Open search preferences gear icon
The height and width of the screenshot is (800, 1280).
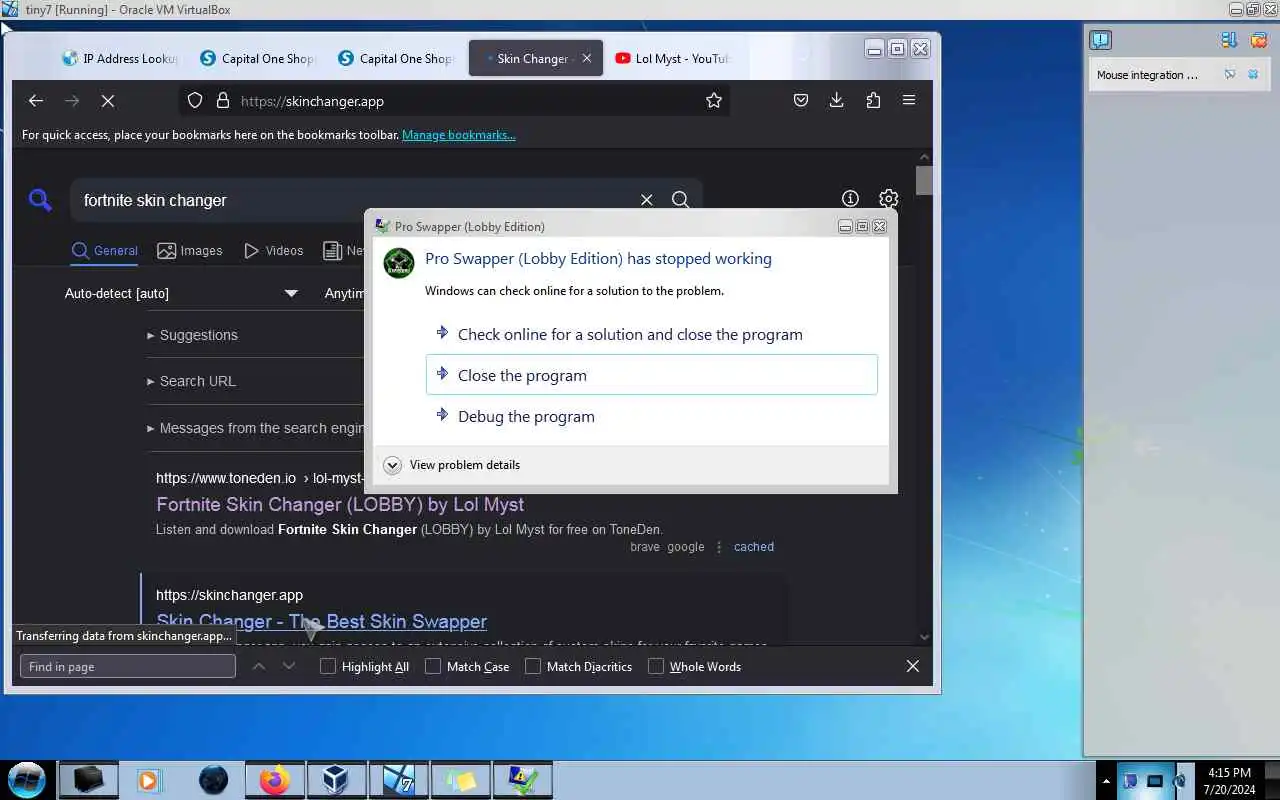888,199
